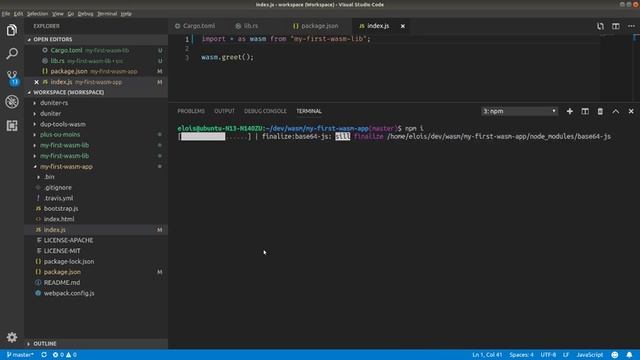Screen dimensions: 640x360
Task: Open the Help menu
Action: (126, 14)
